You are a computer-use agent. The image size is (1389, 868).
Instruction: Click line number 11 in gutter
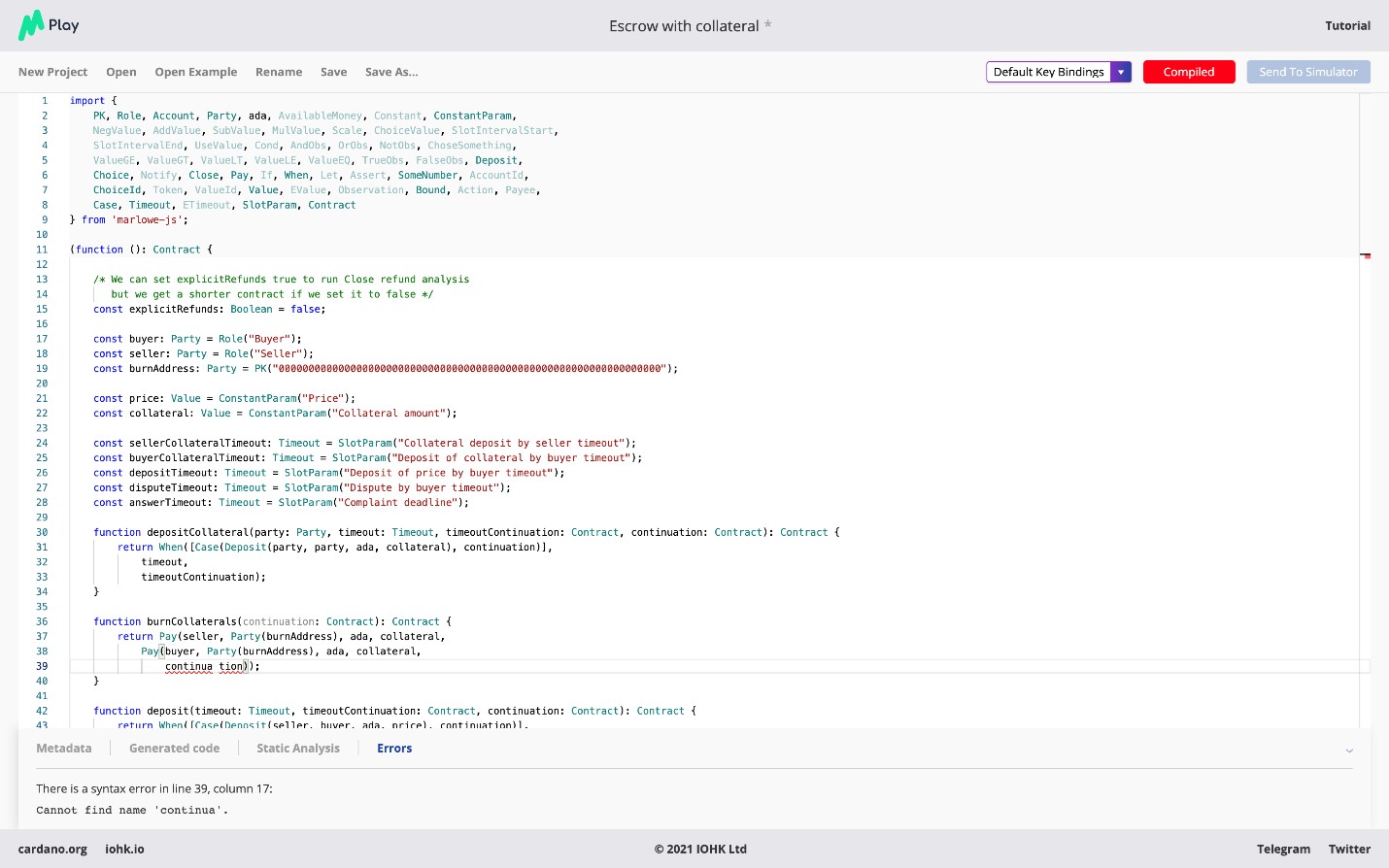pos(42,250)
